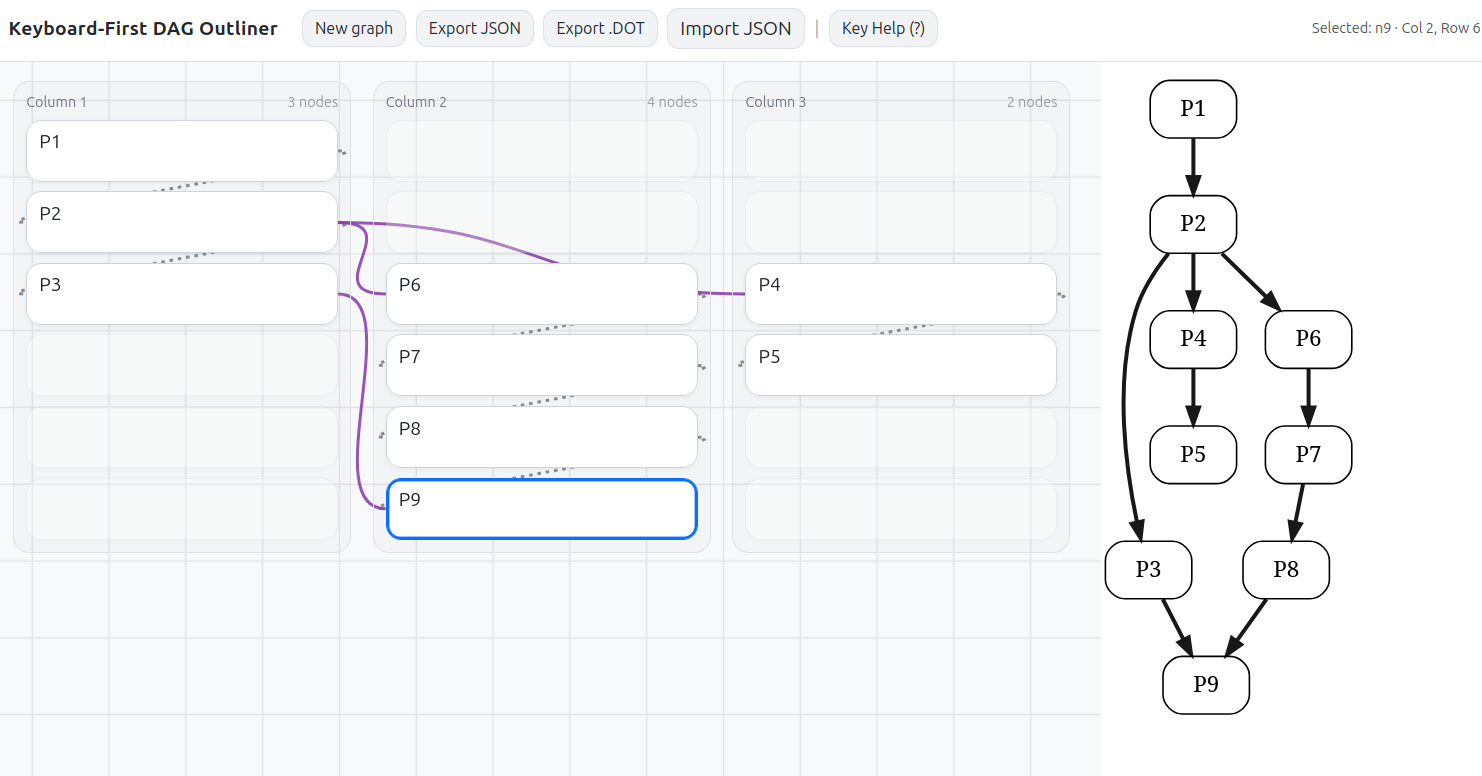
Task: Open the Import JSON dialog
Action: [735, 28]
